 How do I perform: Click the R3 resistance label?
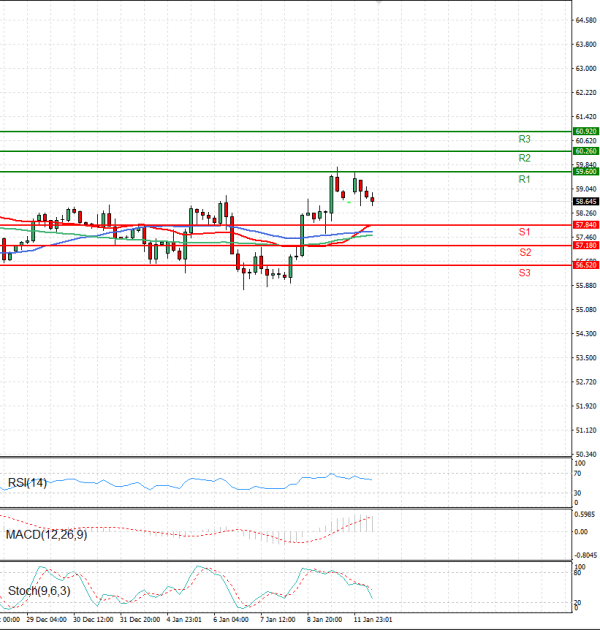(524, 139)
